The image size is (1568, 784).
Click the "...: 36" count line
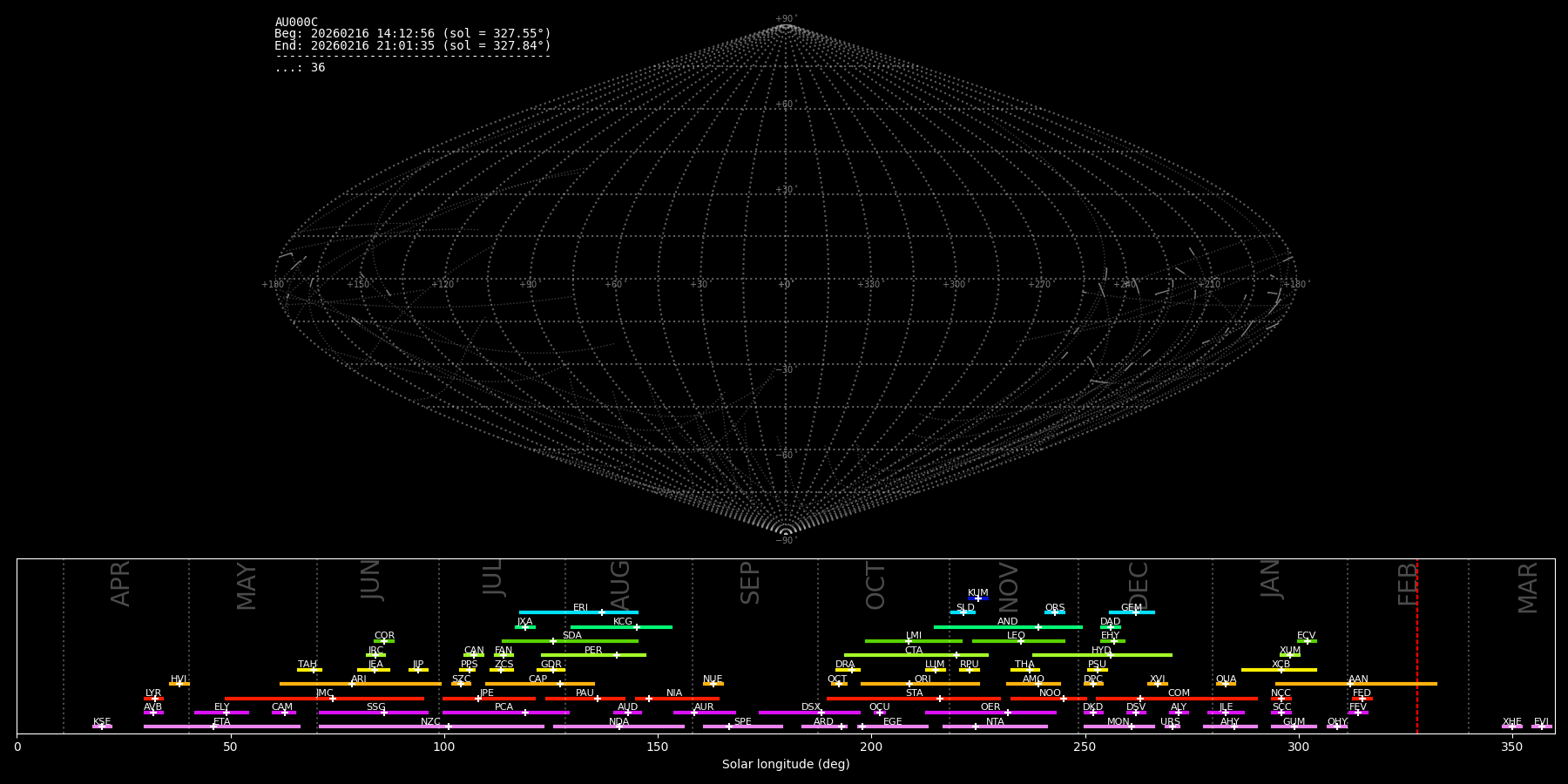(300, 68)
